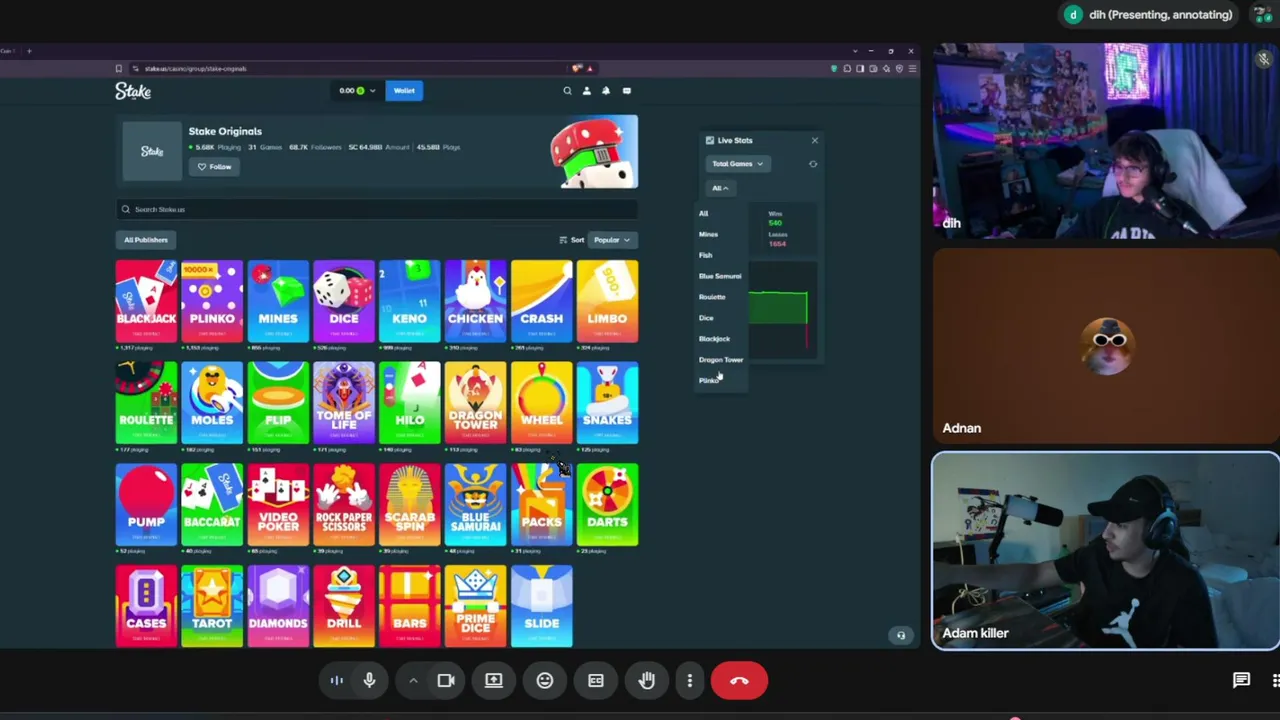Select Dice in the stats filter list
1280x720 pixels.
click(x=706, y=318)
